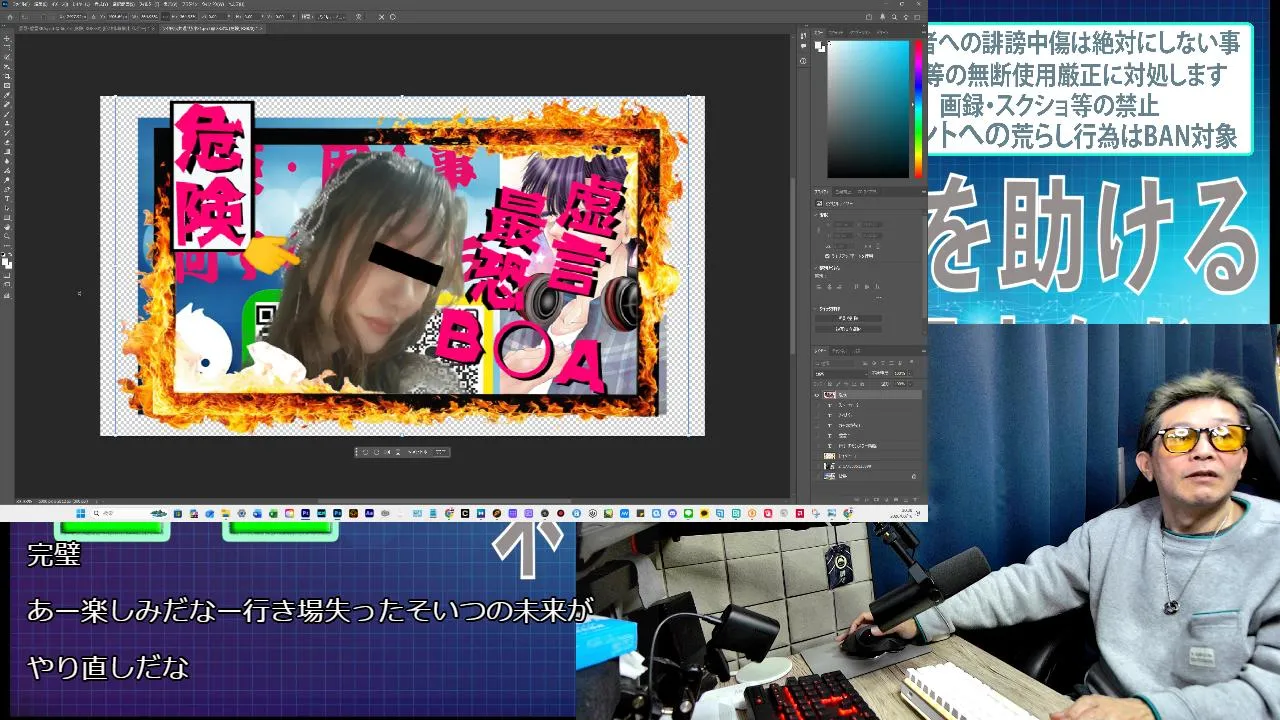Viewport: 1280px width, 720px height.
Task: Collapse the Transform section in Properties panel
Action: [817, 215]
